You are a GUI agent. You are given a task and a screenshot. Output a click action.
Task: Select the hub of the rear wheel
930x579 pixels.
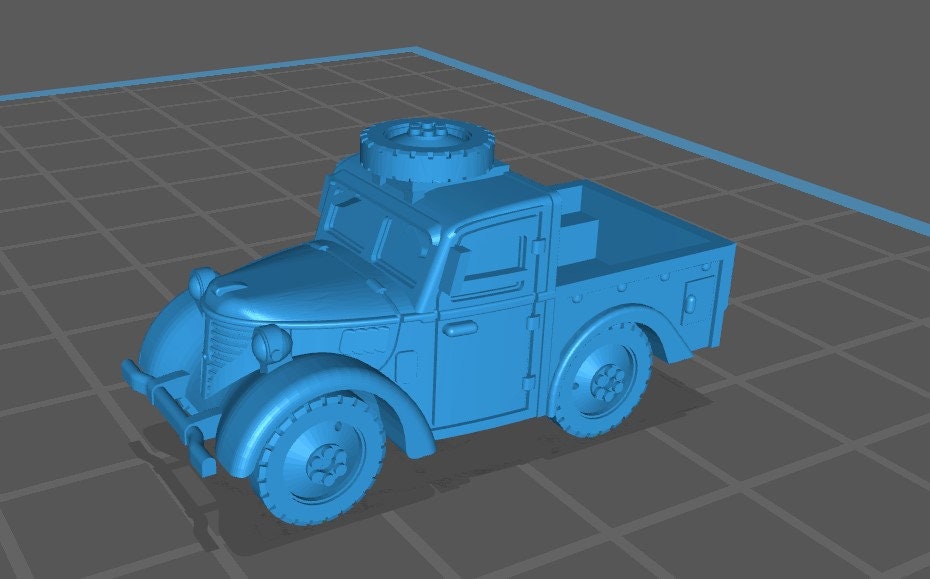(610, 383)
